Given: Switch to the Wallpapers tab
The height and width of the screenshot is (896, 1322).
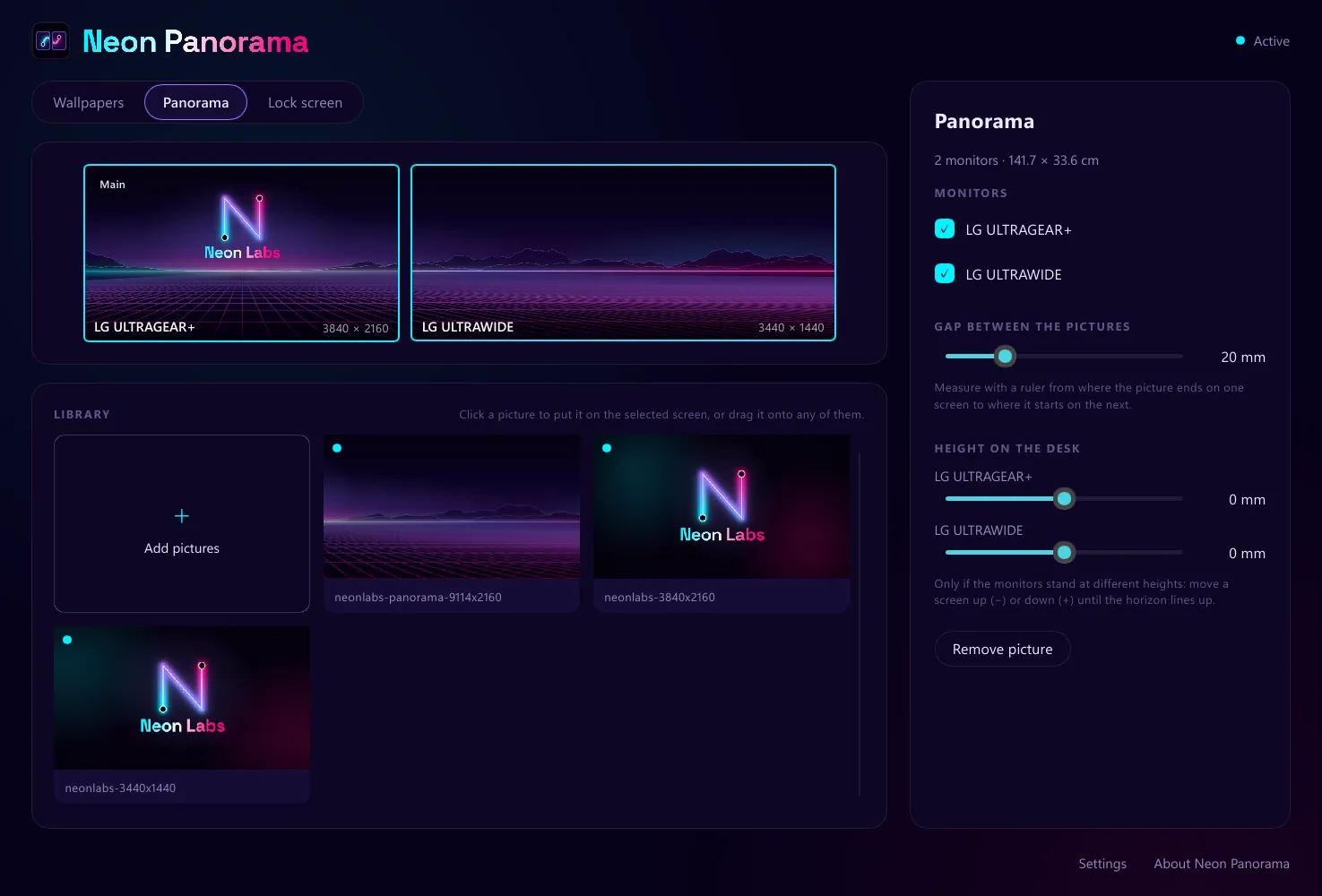Looking at the screenshot, I should point(89,102).
